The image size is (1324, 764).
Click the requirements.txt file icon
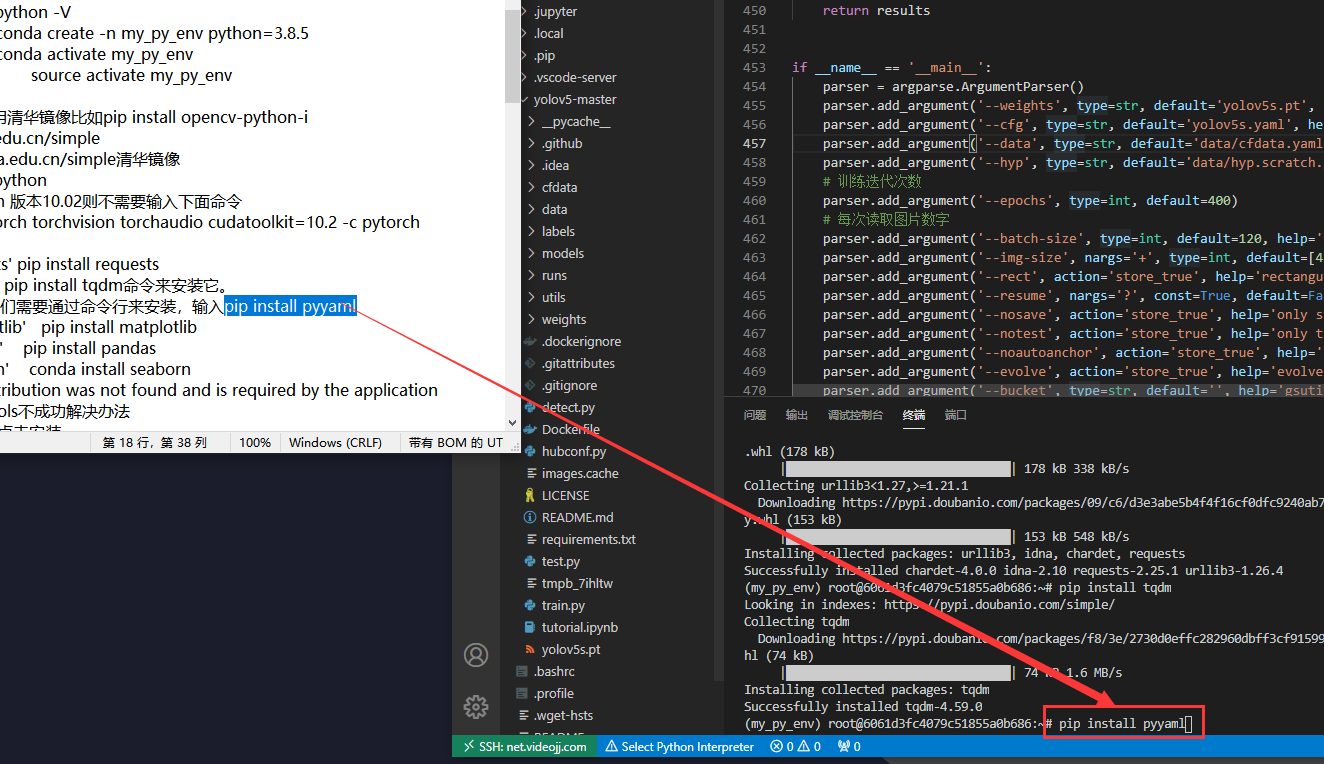[x=530, y=539]
